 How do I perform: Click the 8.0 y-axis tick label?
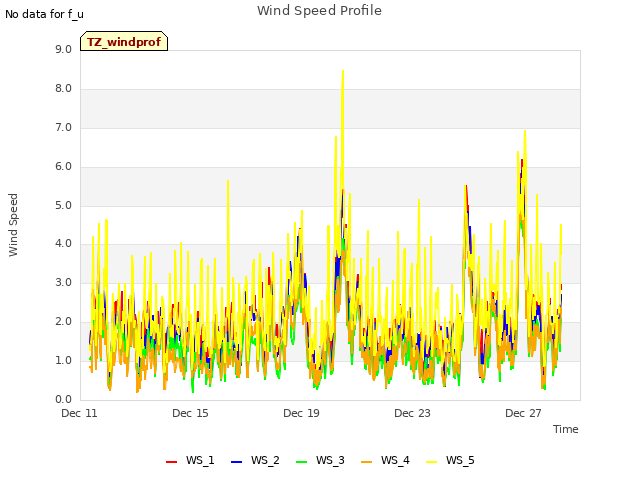pyautogui.click(x=63, y=89)
